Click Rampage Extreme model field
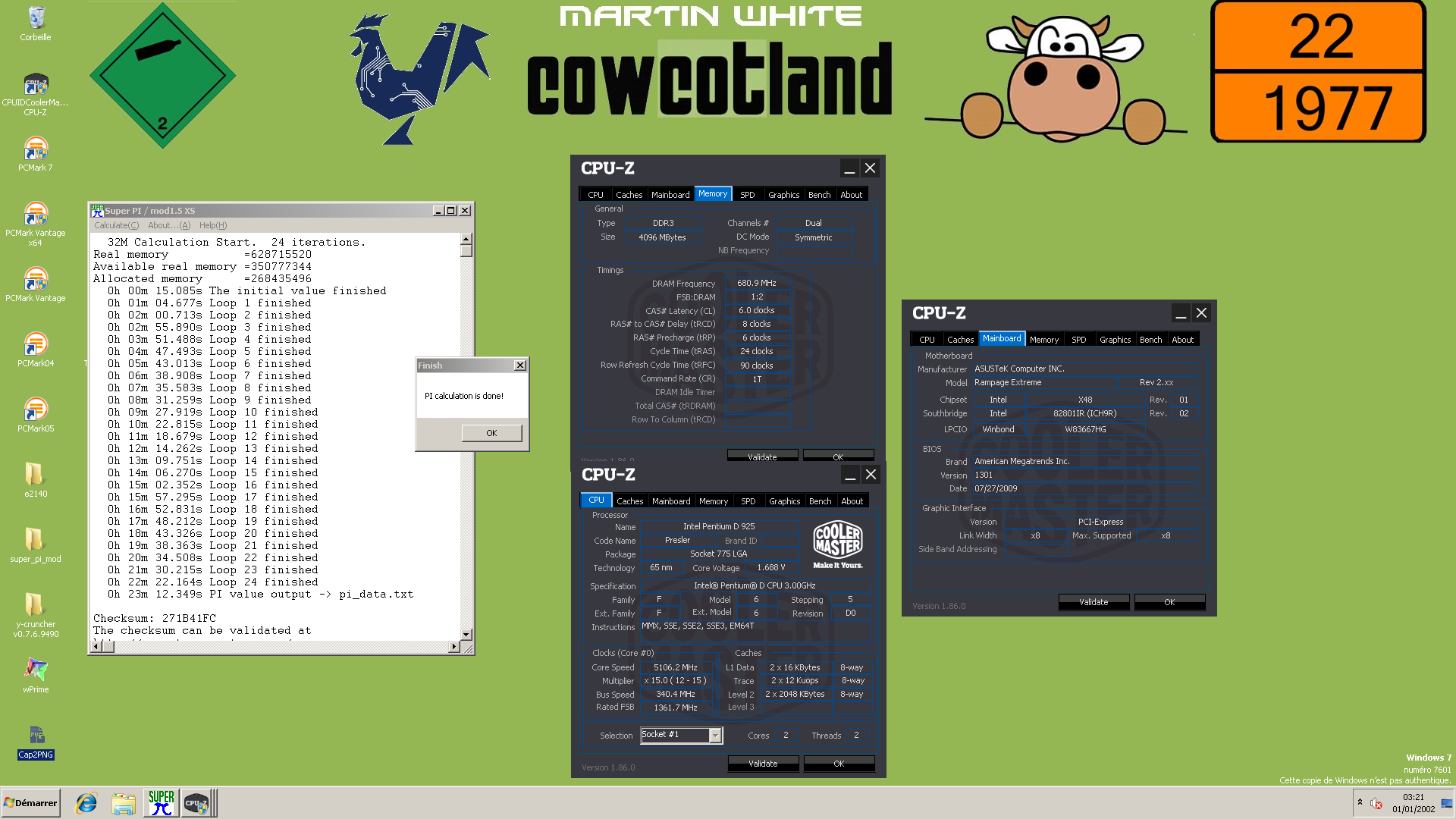The width and height of the screenshot is (1456, 819). 1043,382
